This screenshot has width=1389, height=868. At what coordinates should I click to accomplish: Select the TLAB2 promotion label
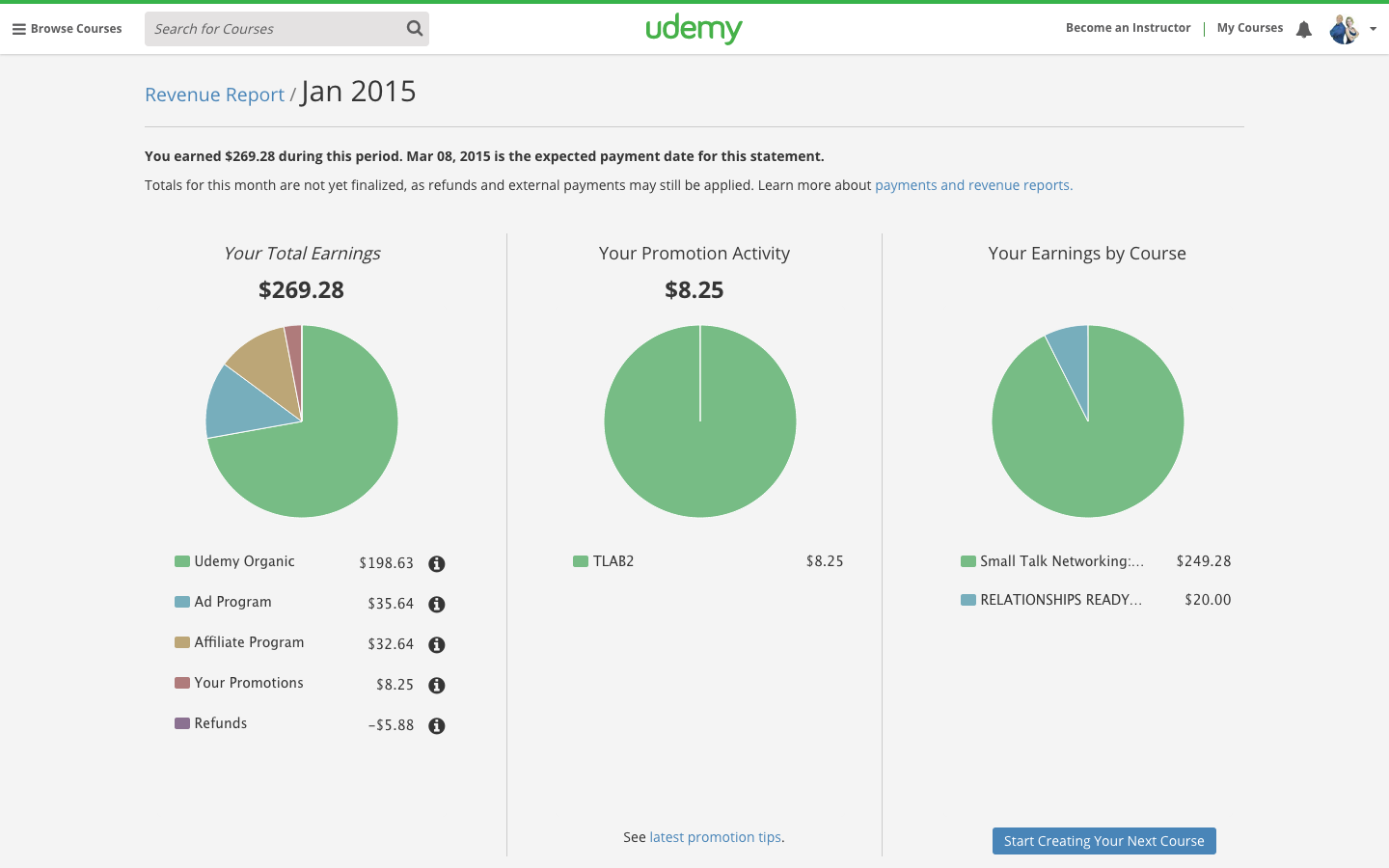[613, 561]
